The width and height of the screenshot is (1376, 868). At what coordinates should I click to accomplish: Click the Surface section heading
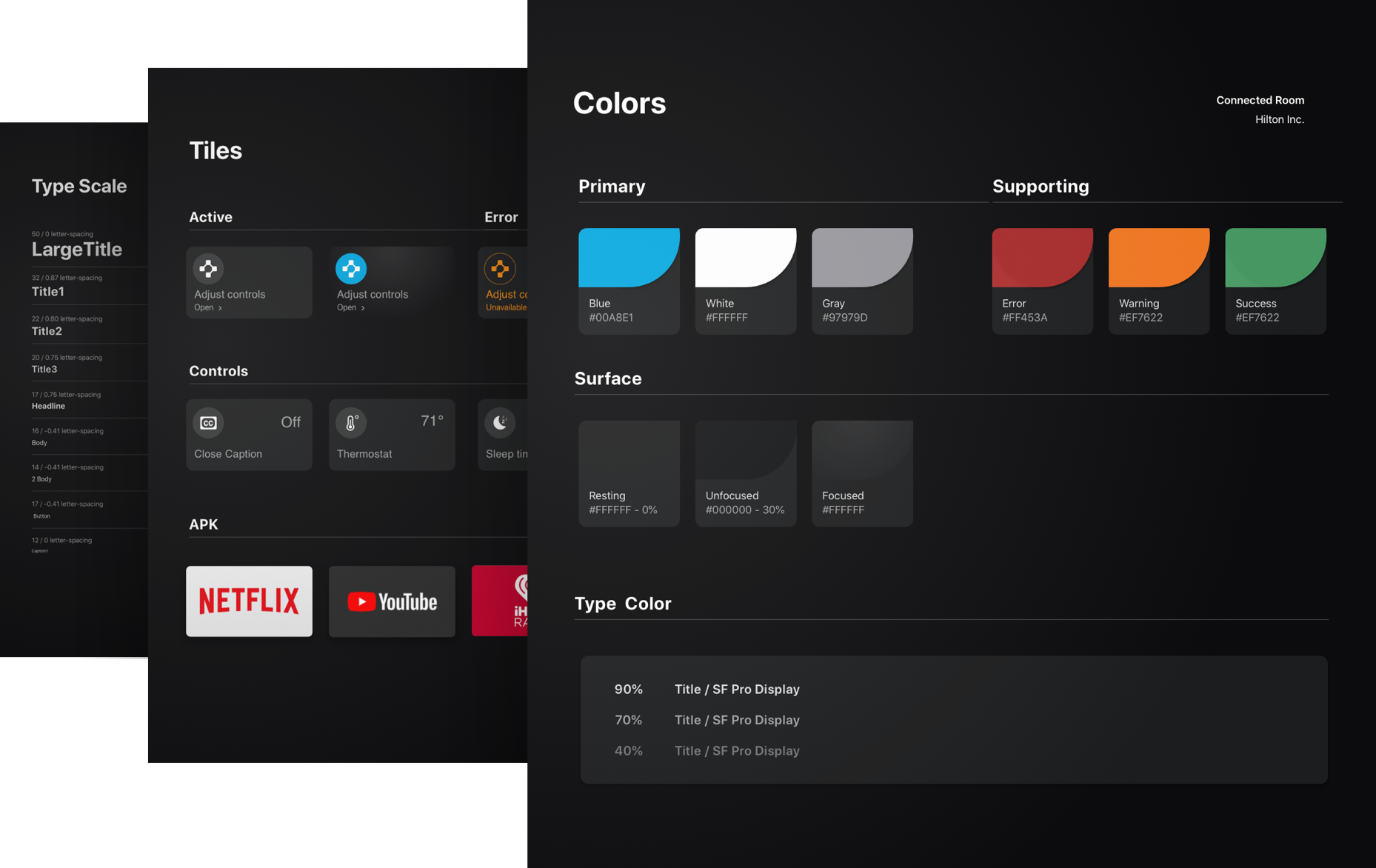pos(608,378)
